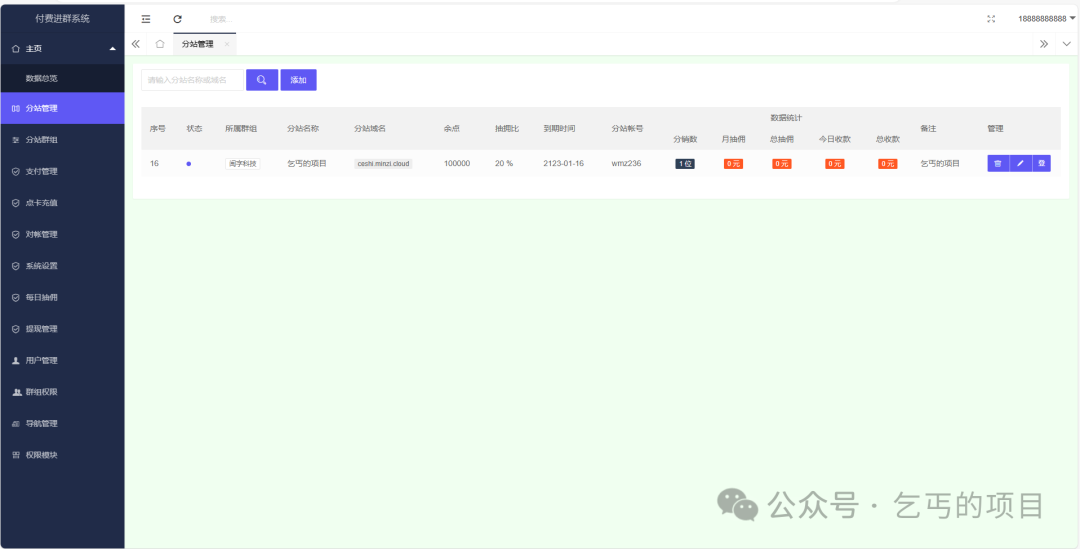Click the refresh icon in top bar

point(178,19)
